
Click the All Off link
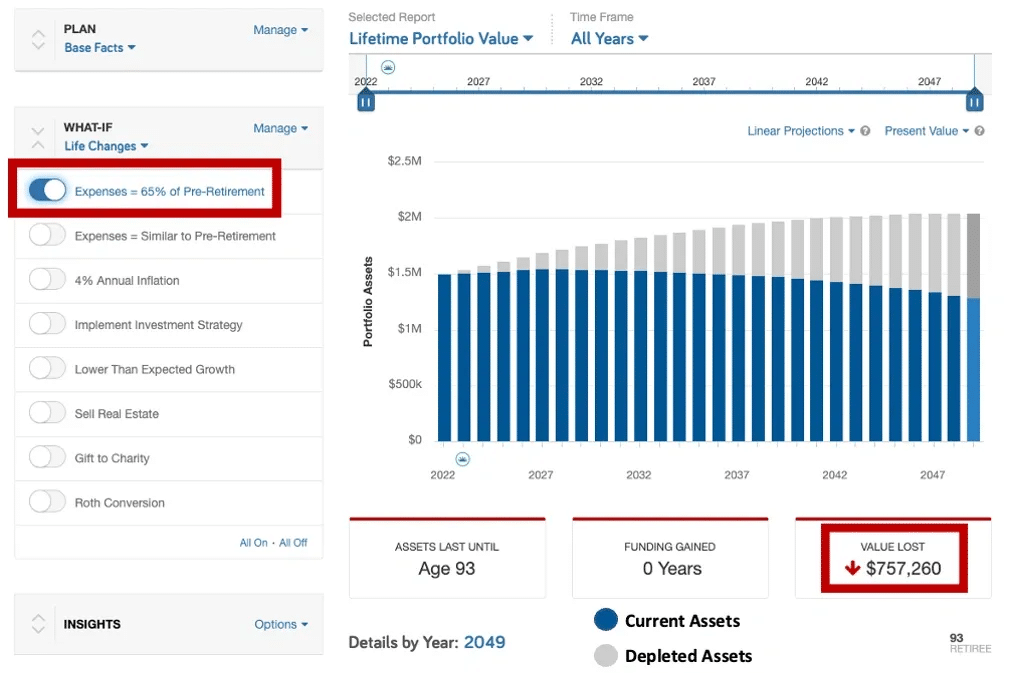click(293, 543)
